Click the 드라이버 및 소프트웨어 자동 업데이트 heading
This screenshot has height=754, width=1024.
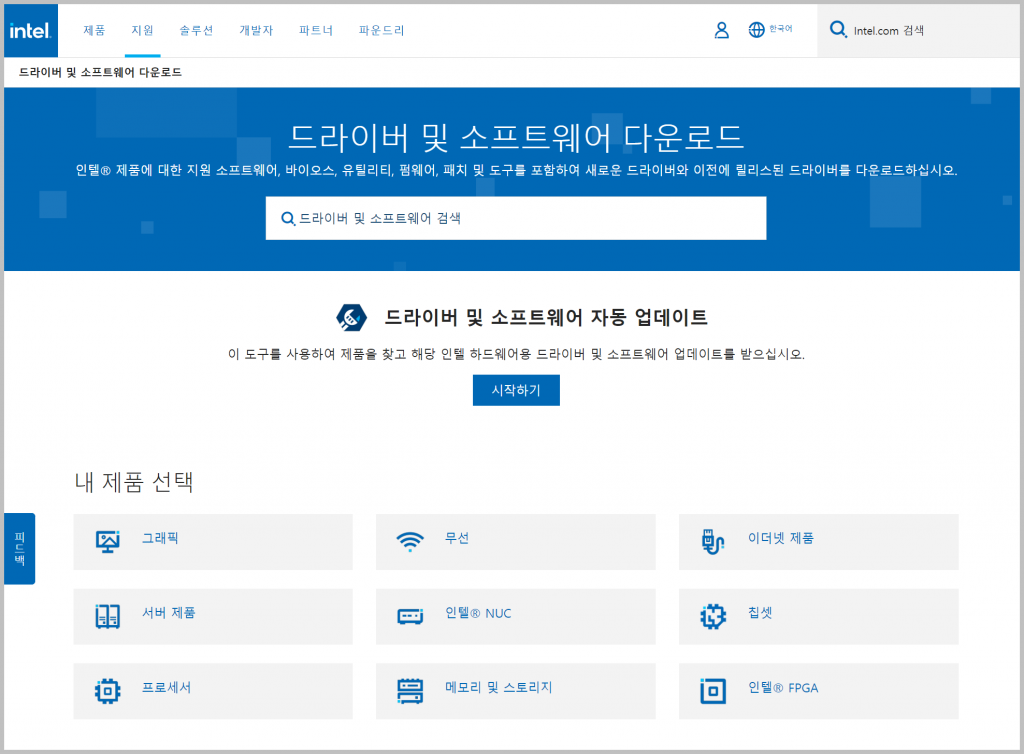point(546,317)
